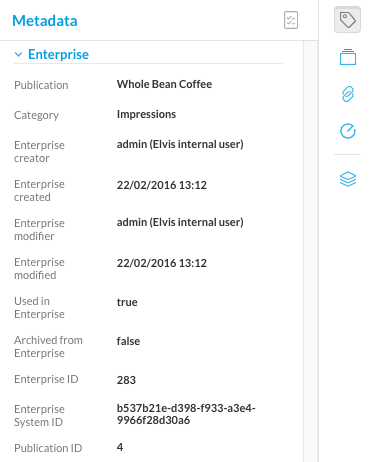Open the Collections panel icon
The width and height of the screenshot is (372, 462).
[348, 57]
